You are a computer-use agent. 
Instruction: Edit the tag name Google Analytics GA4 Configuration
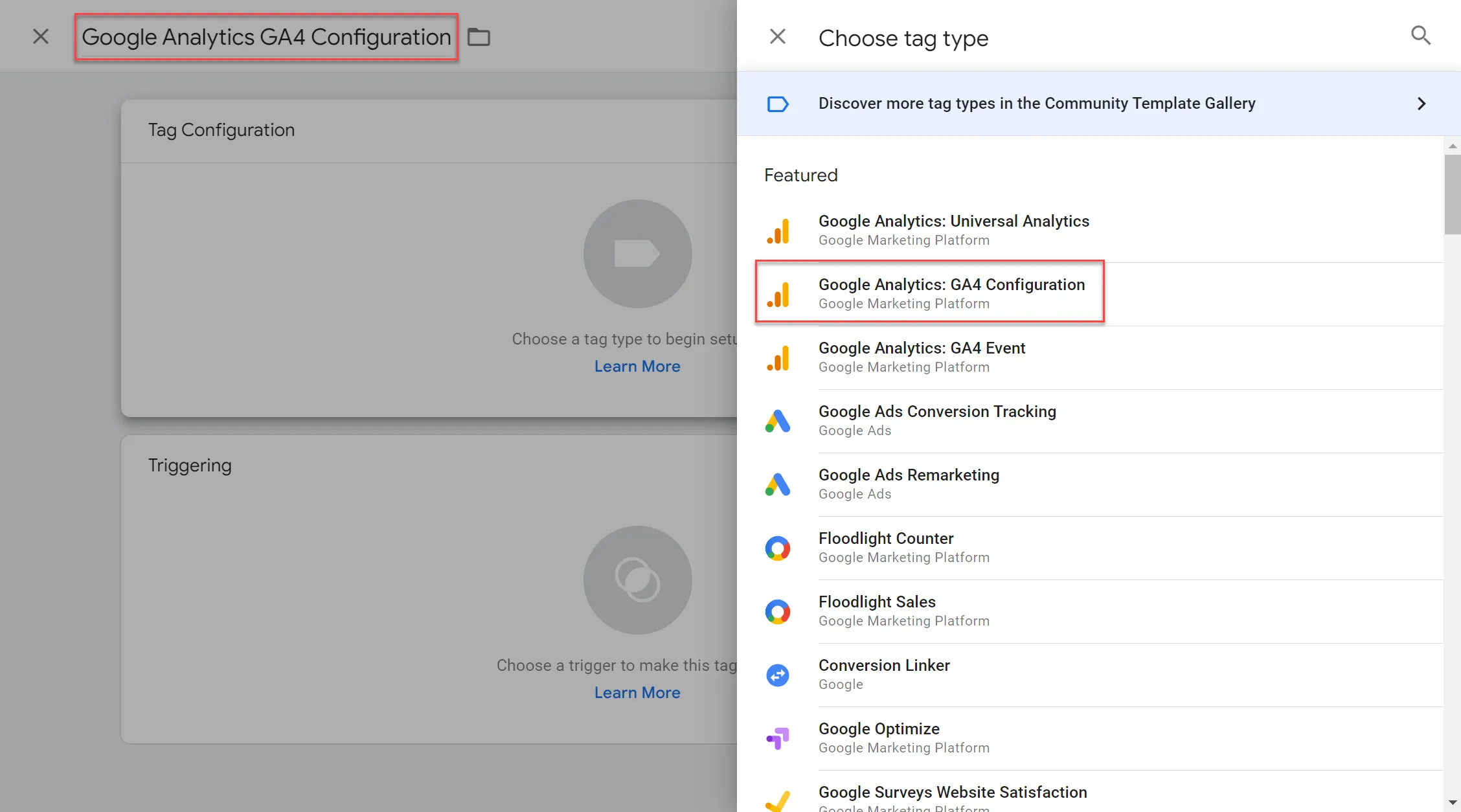click(266, 38)
